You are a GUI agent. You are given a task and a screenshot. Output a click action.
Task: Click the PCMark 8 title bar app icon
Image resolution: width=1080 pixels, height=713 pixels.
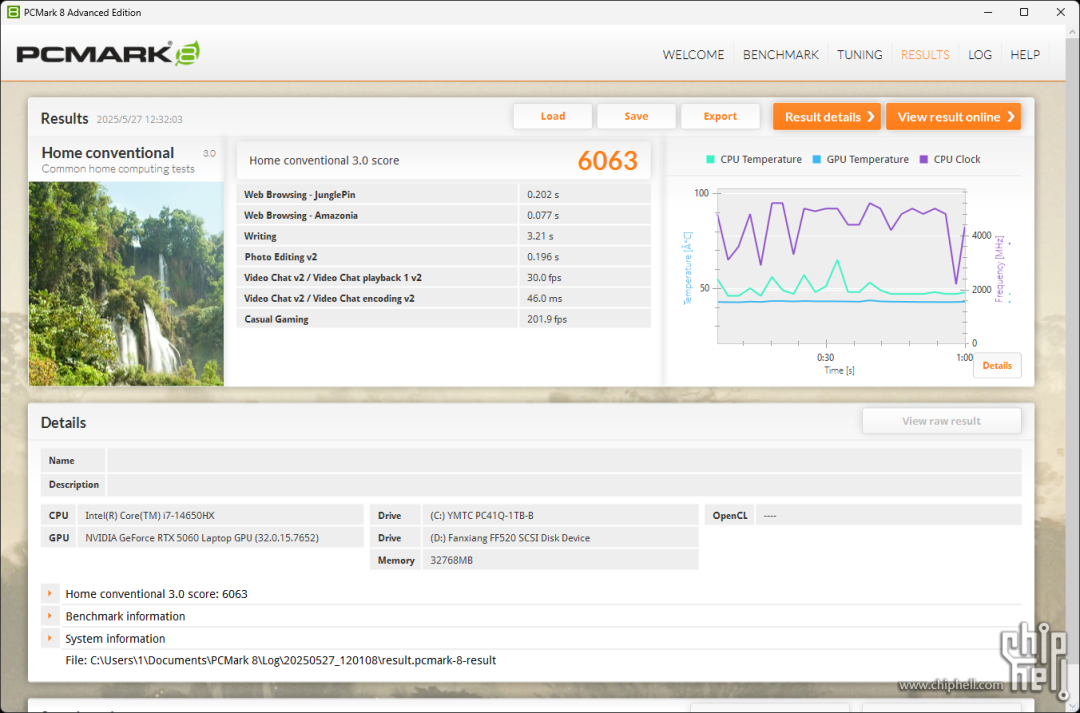pyautogui.click(x=13, y=12)
